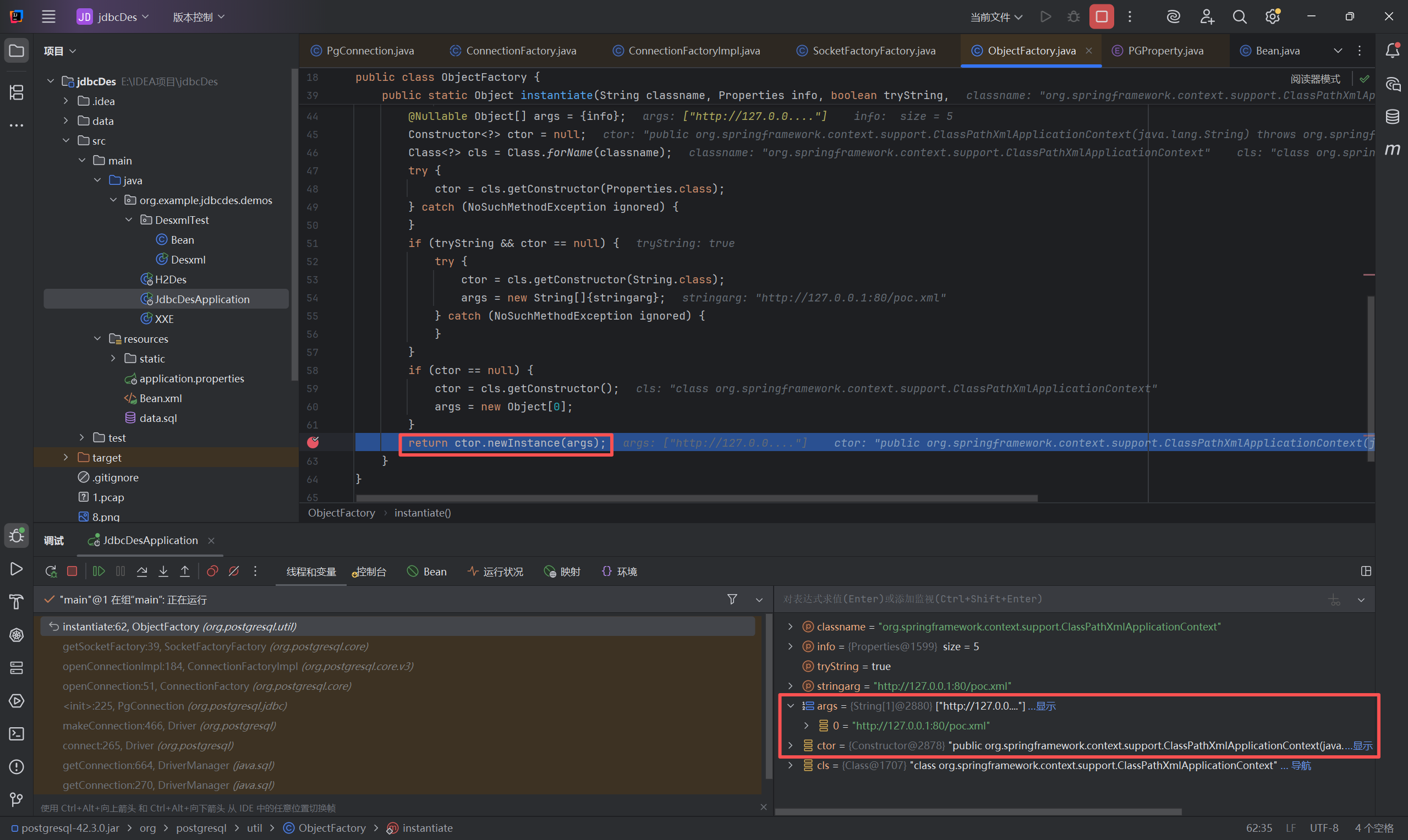Image resolution: width=1408 pixels, height=840 pixels.
Task: Enable reader mode toggle in editor
Action: coord(1314,79)
